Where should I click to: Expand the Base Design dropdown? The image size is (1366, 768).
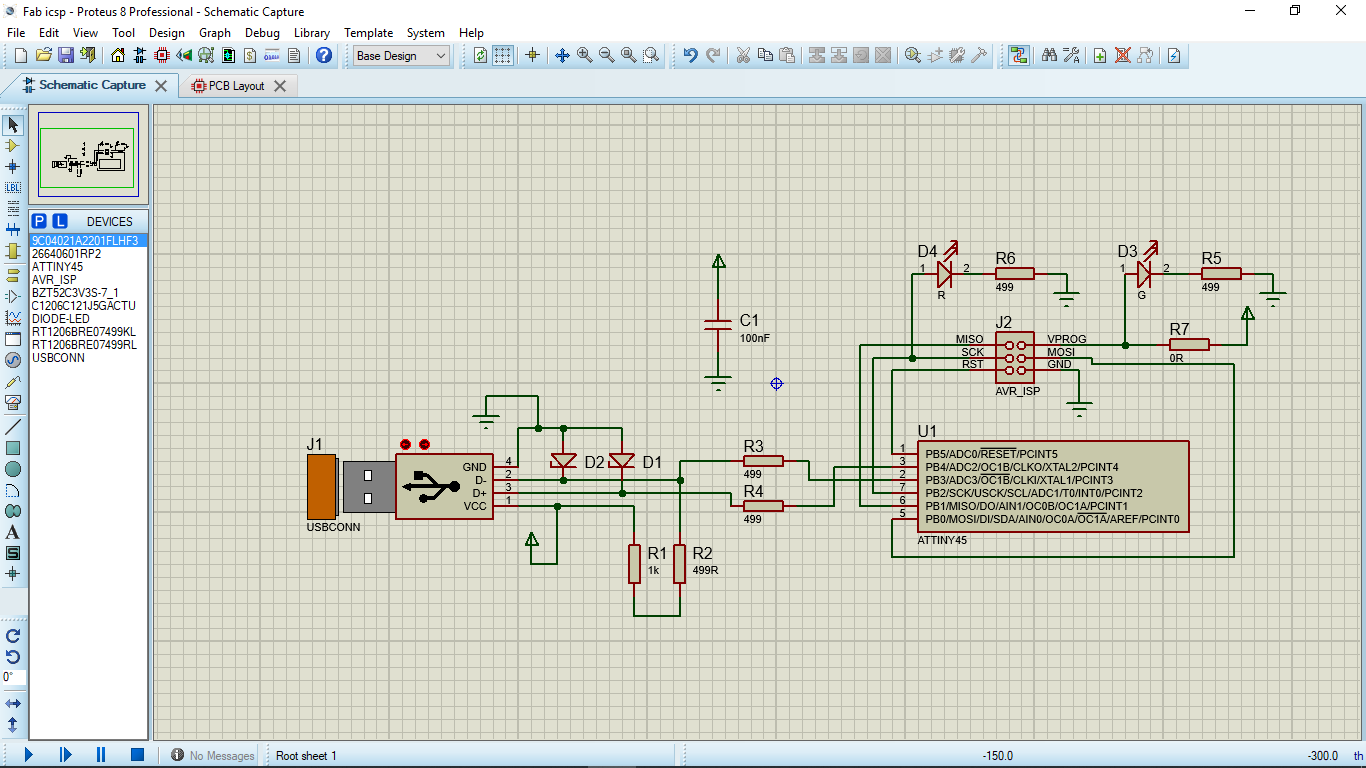pos(441,56)
